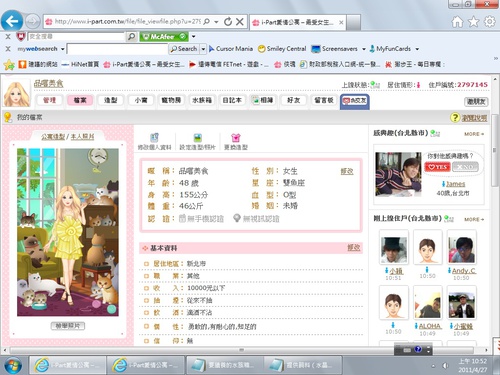Click the help question mark icon
500x375 pixels.
[x=455, y=117]
